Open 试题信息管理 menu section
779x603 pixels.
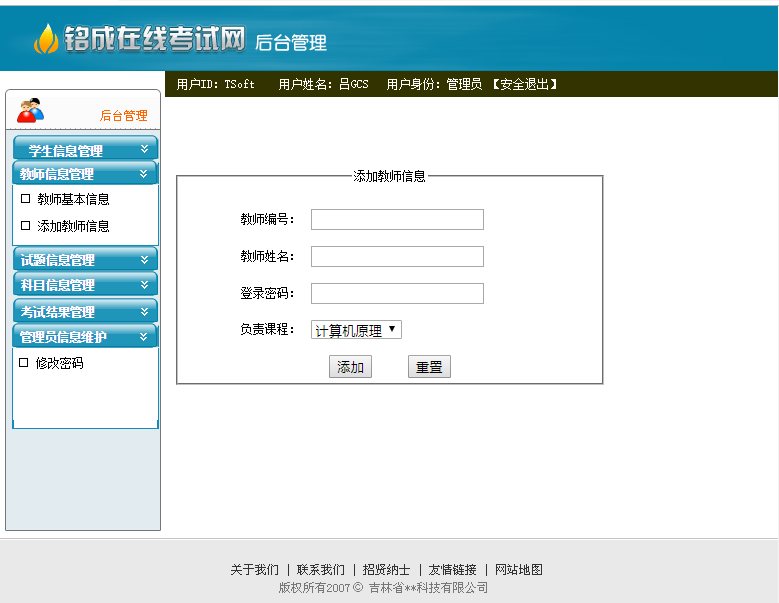[85, 259]
